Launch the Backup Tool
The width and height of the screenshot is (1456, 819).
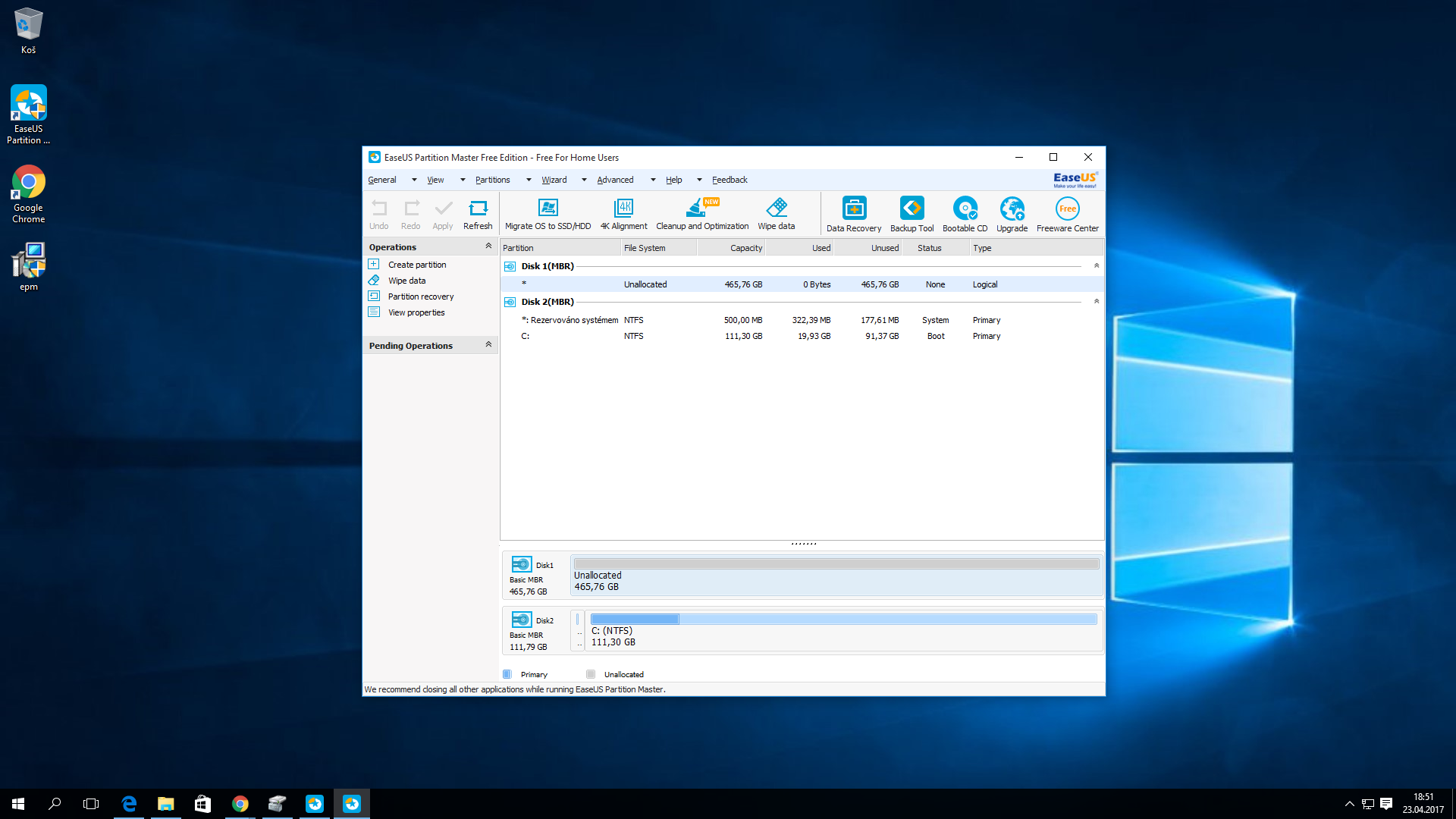912,215
